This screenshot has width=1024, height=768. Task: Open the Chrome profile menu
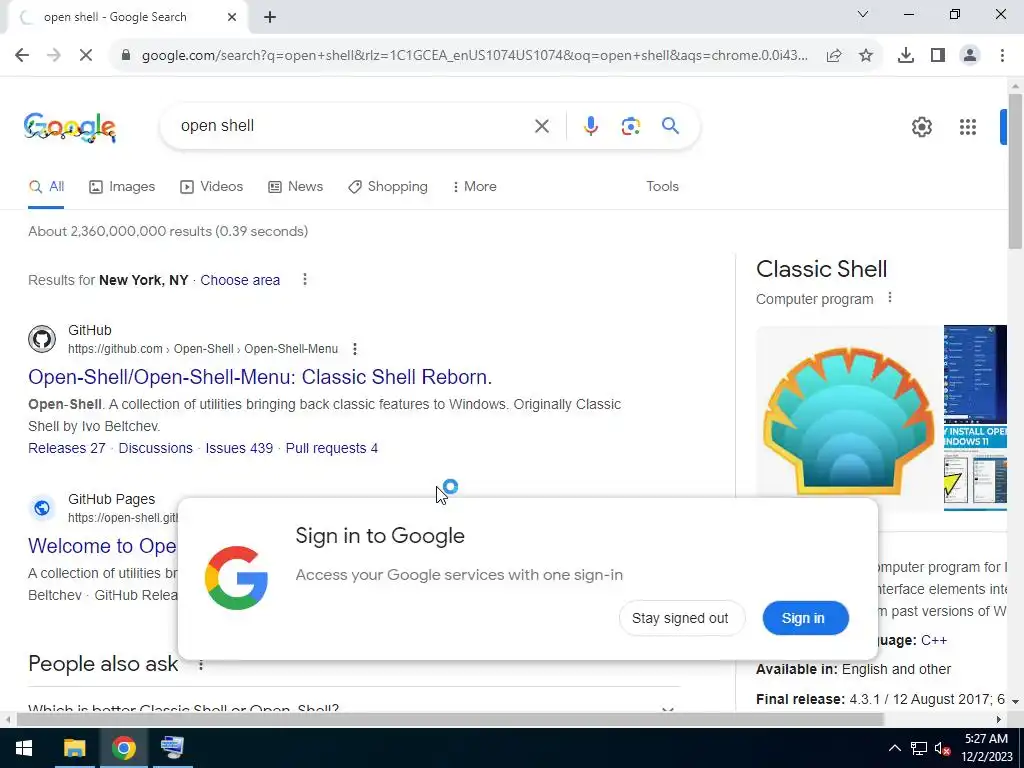click(x=970, y=56)
